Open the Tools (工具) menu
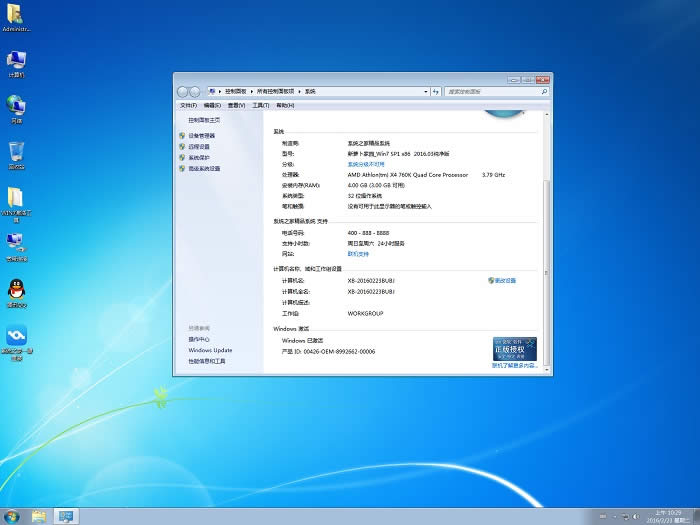 click(260, 105)
